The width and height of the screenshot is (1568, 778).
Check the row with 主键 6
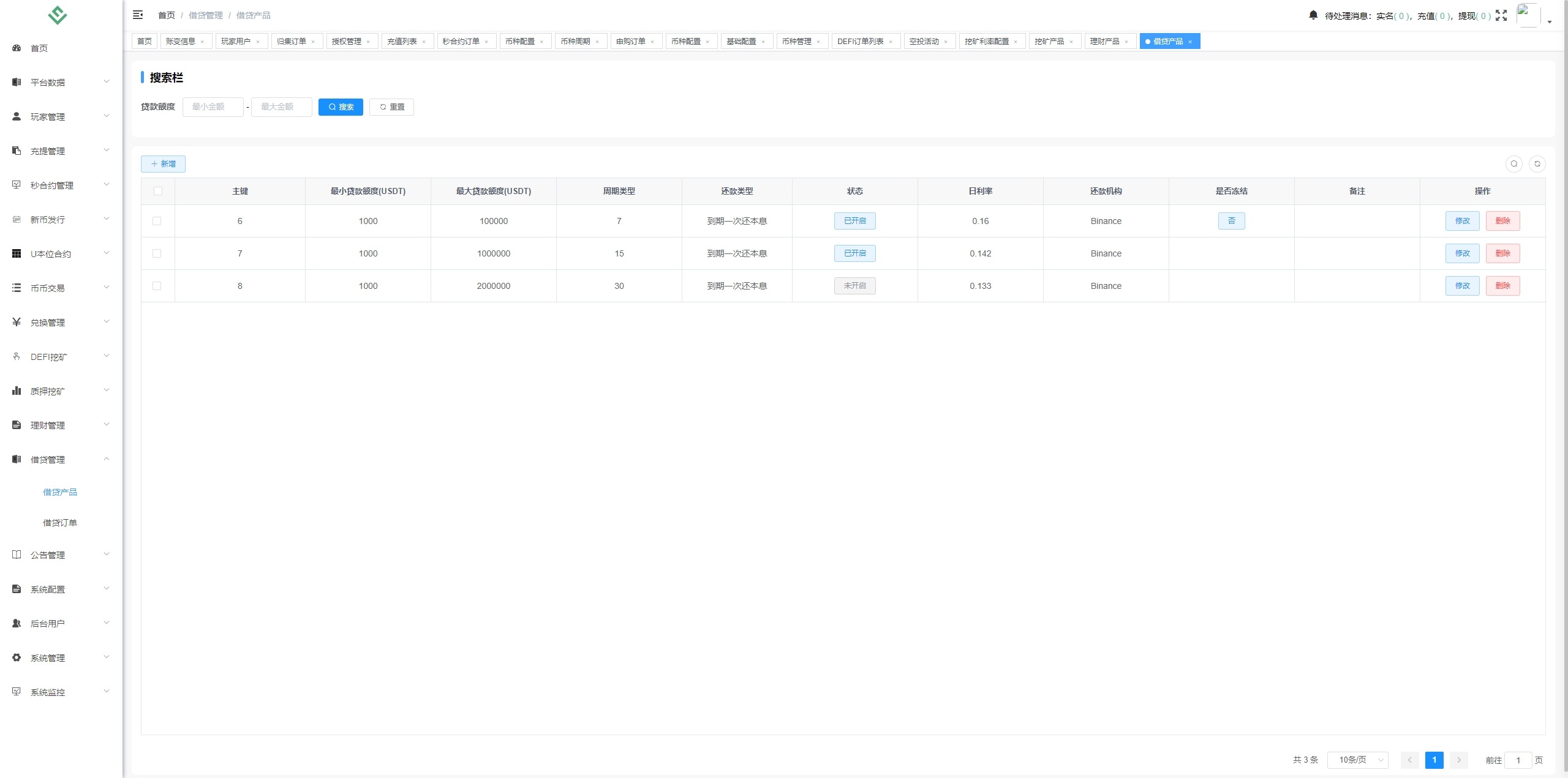pyautogui.click(x=157, y=221)
